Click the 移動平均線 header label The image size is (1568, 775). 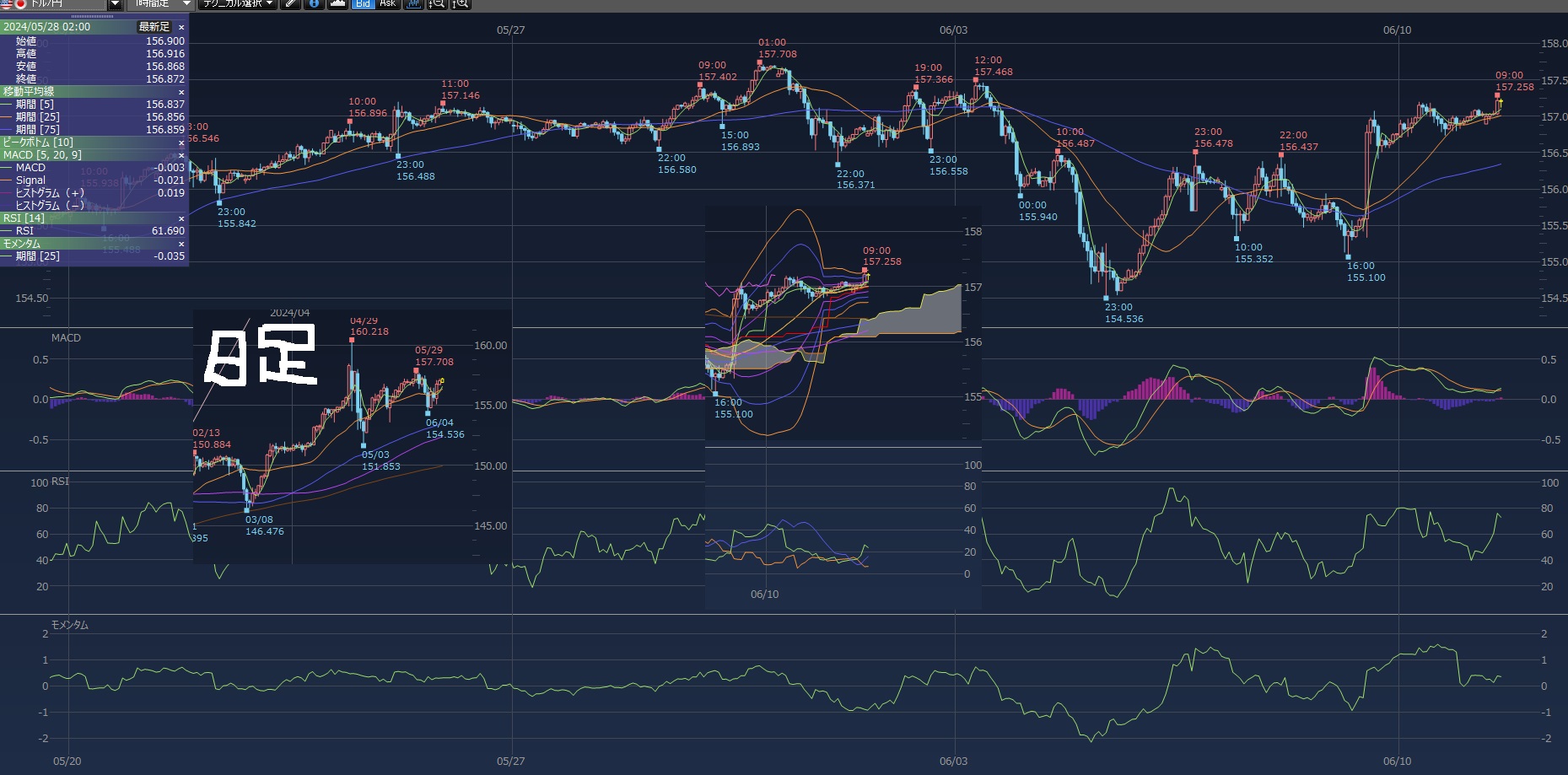point(29,92)
